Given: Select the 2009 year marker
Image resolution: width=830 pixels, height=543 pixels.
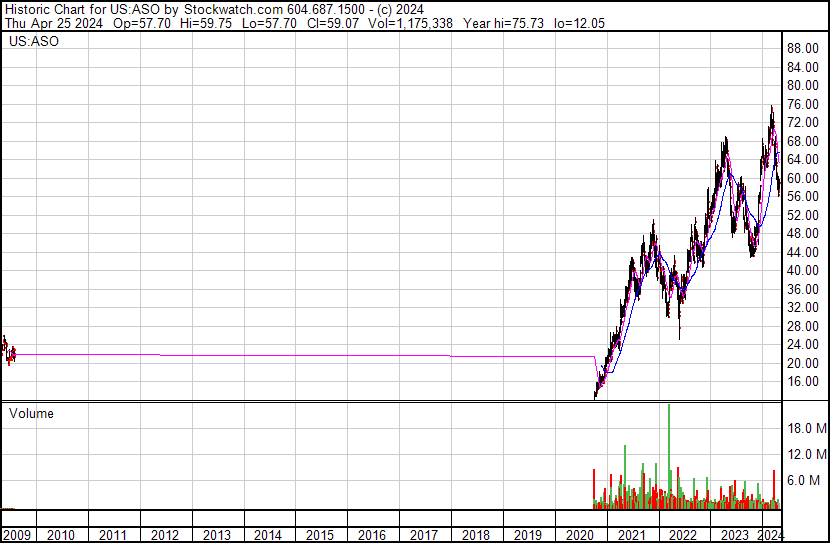Looking at the screenshot, I should (x=15, y=535).
